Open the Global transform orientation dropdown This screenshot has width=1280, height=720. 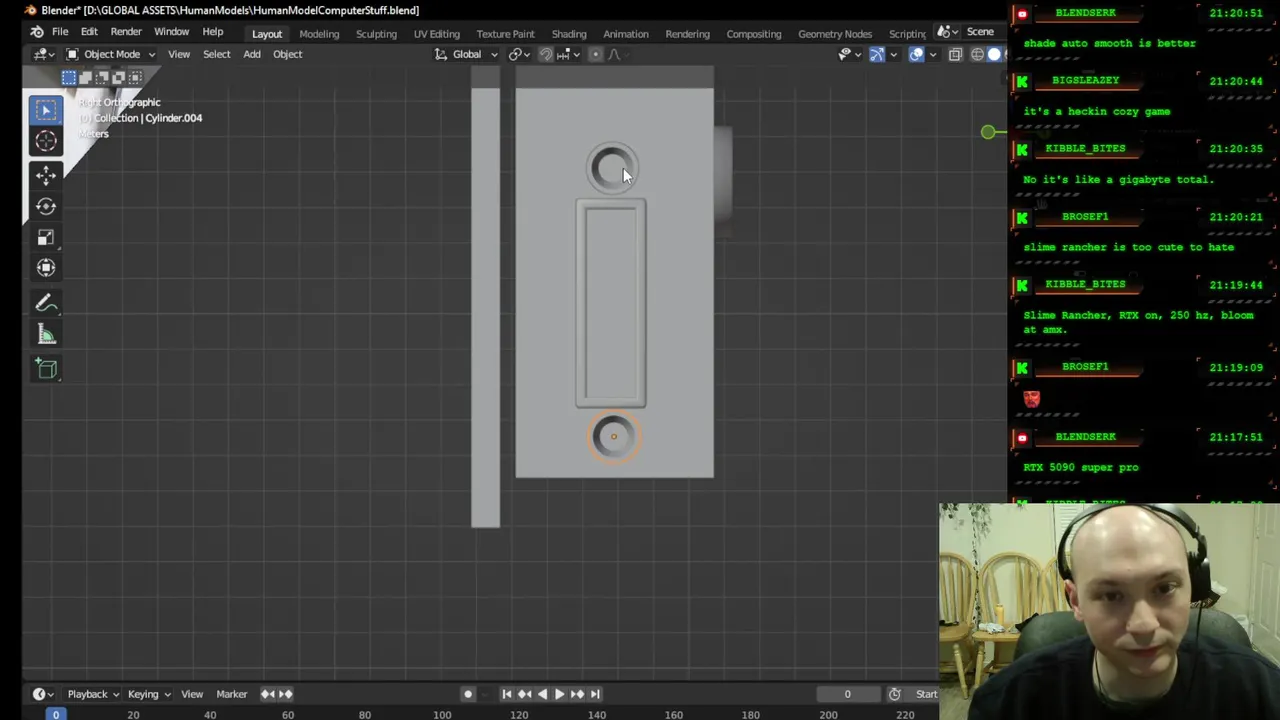point(466,54)
